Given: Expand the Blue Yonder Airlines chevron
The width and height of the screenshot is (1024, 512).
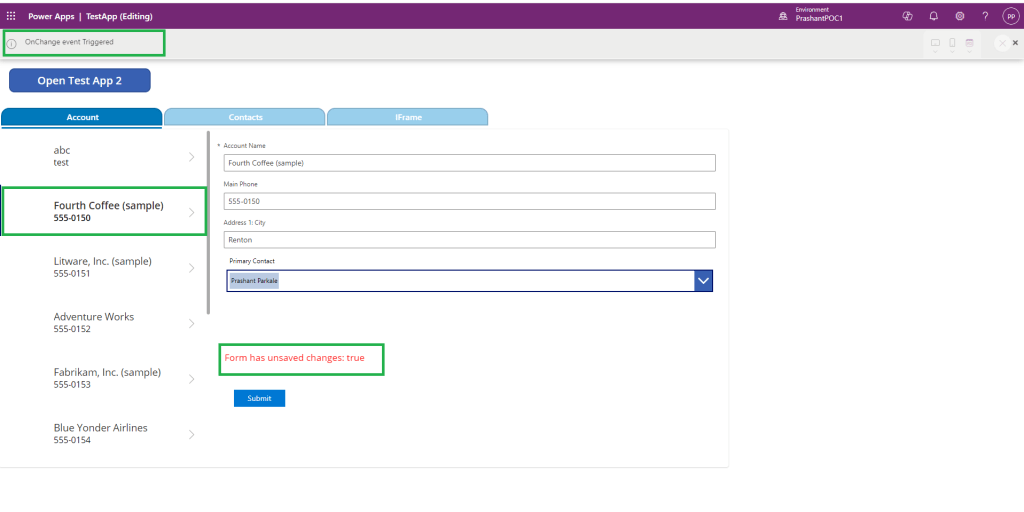Looking at the screenshot, I should pyautogui.click(x=191, y=434).
